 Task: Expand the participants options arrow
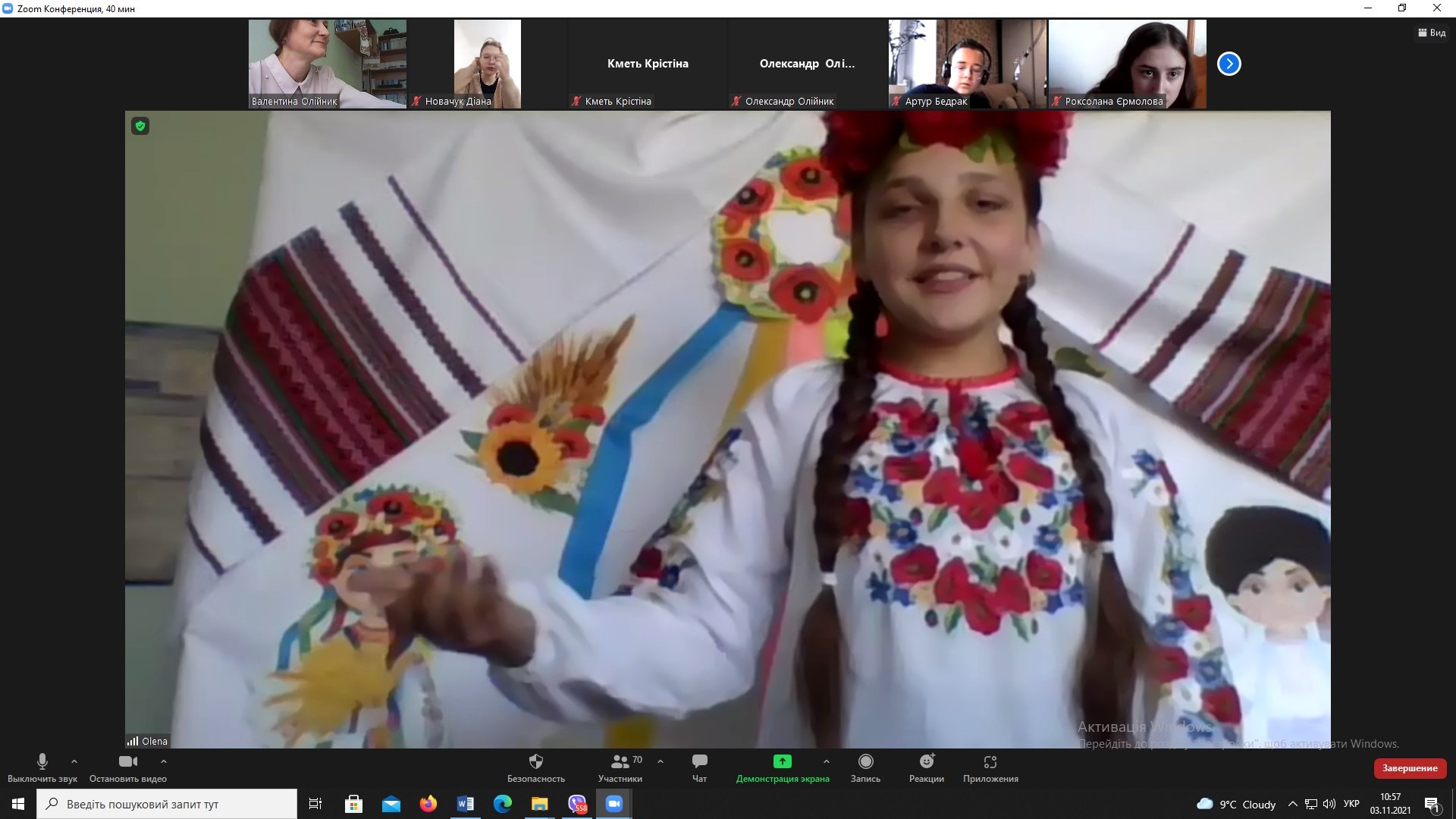coord(660,761)
